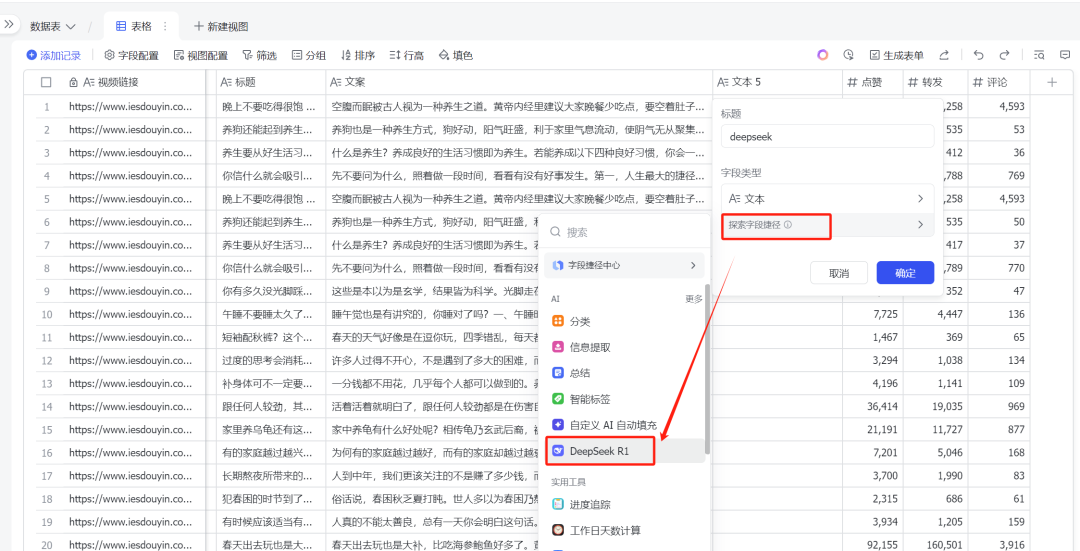Open the 表格 tab options dots

coord(165,26)
